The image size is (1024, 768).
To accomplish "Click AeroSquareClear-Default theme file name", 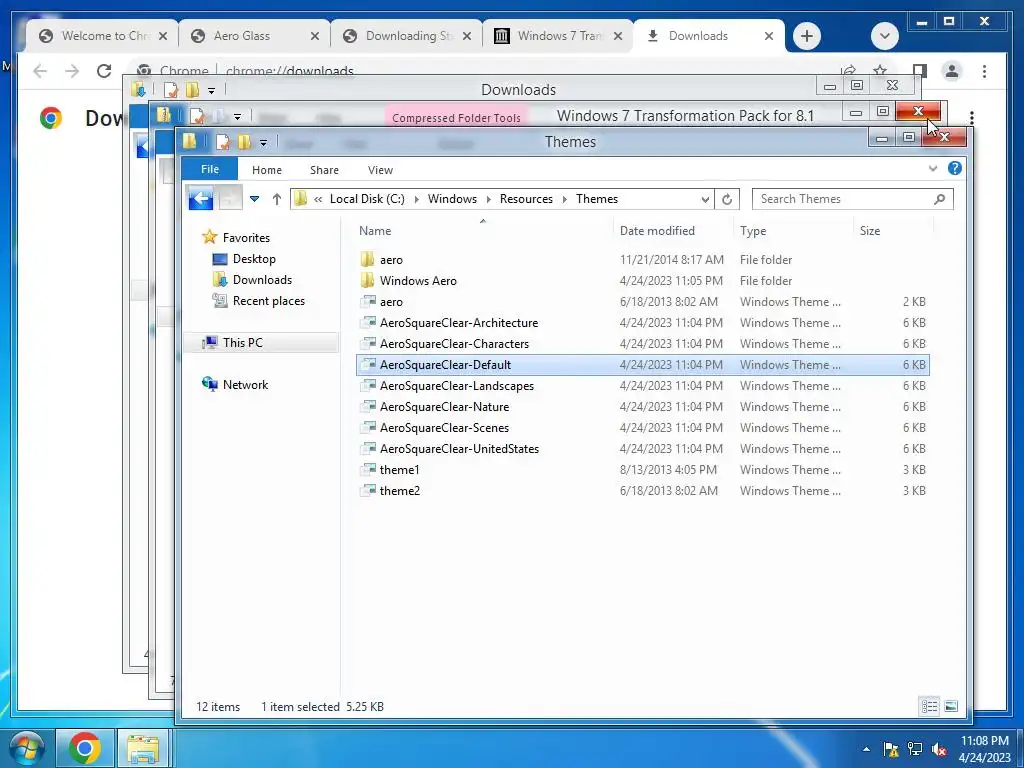I will [x=445, y=364].
